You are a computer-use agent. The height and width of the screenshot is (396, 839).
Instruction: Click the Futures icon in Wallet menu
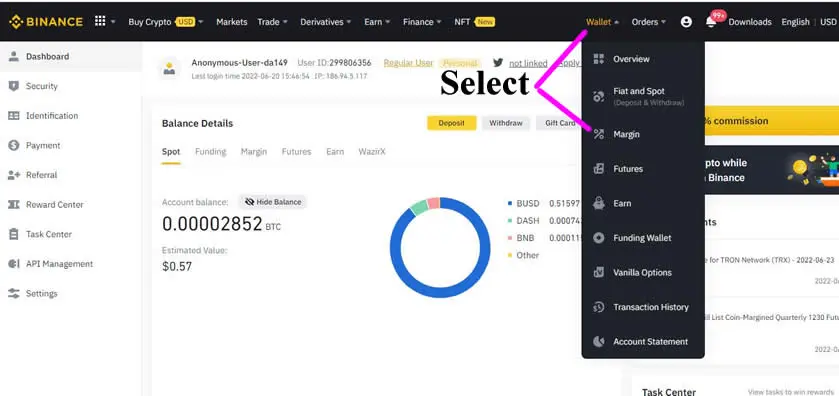599,169
